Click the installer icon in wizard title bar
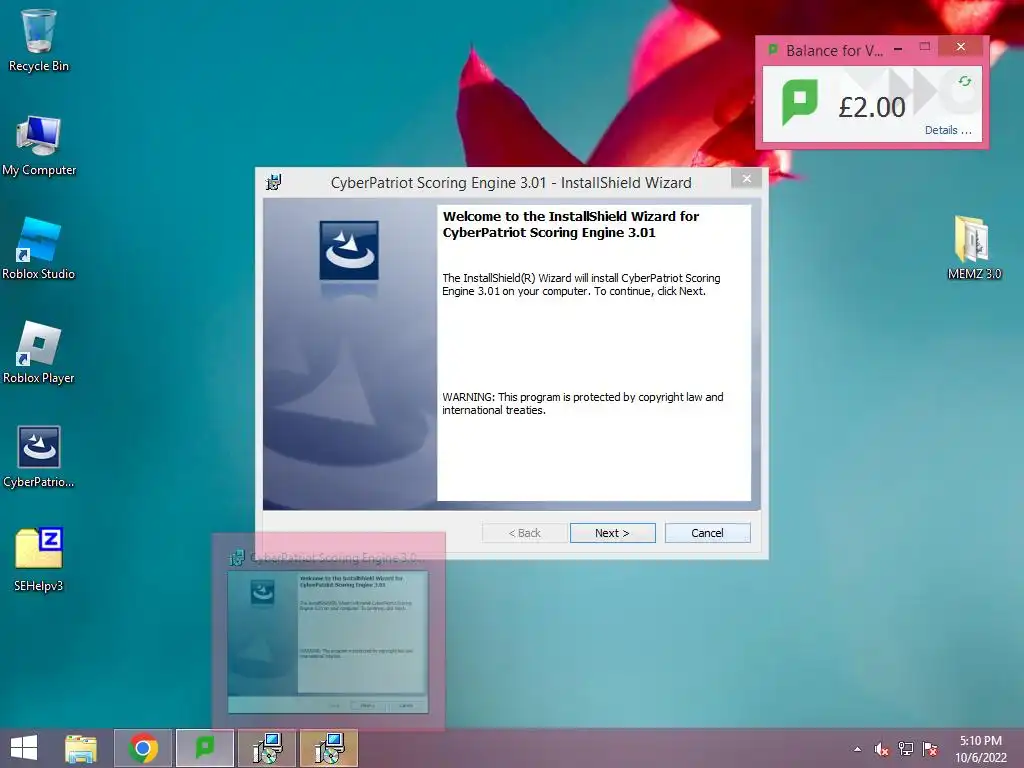Viewport: 1024px width, 768px height. pyautogui.click(x=274, y=182)
